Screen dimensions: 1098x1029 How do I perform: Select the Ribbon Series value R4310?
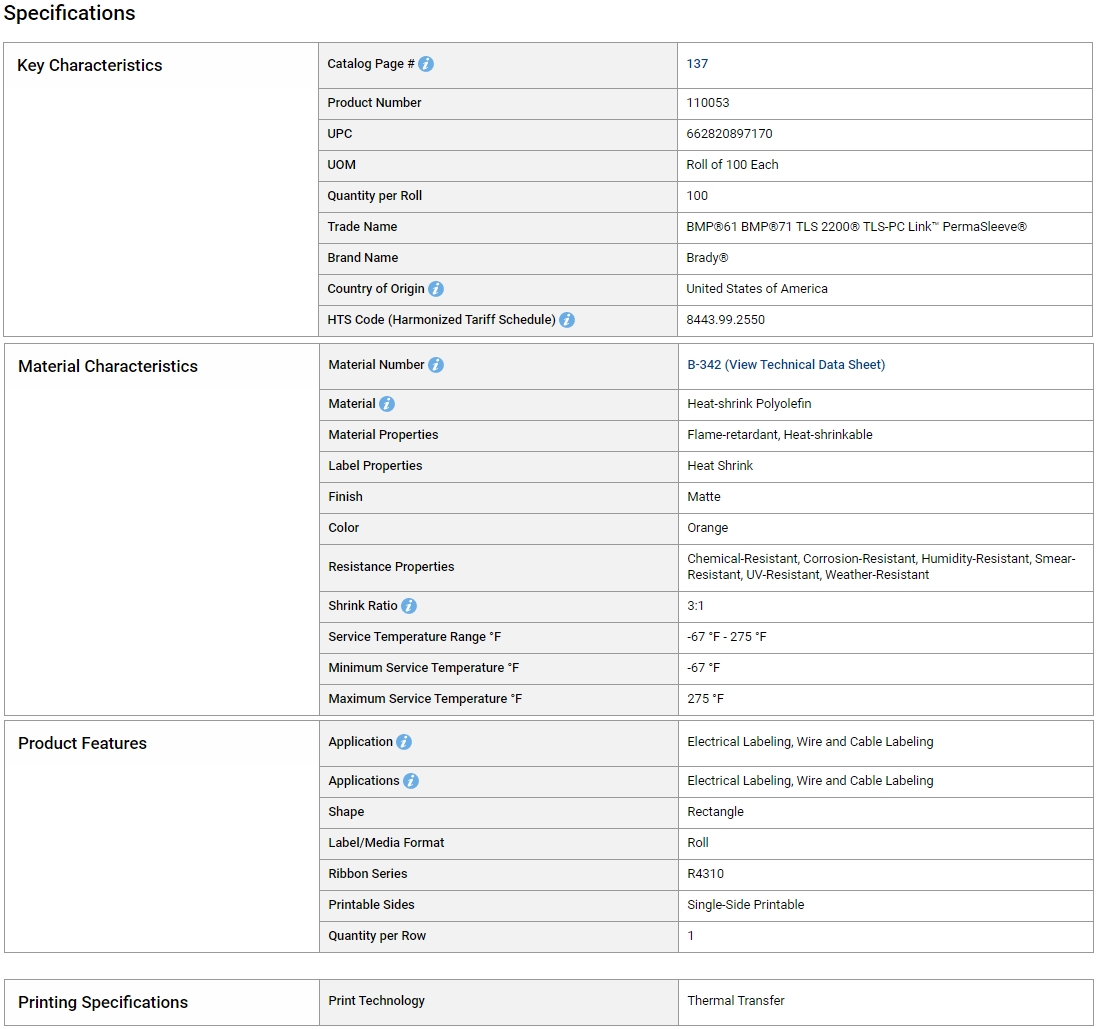coord(705,874)
